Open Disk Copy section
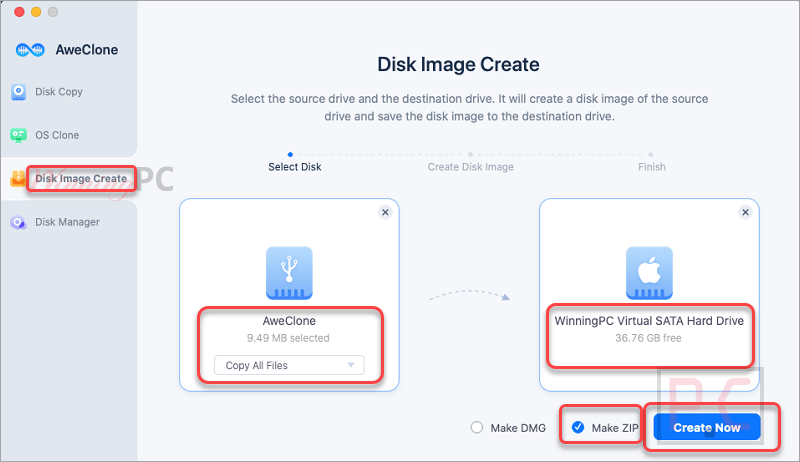The height and width of the screenshot is (462, 800). 59,92
